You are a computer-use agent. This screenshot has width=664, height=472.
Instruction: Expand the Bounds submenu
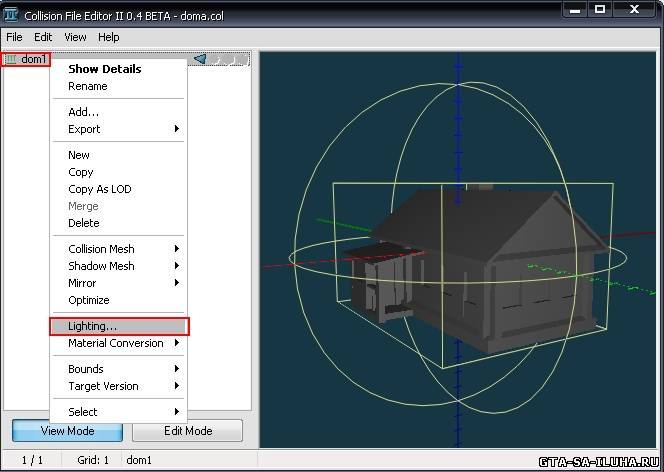(x=119, y=369)
